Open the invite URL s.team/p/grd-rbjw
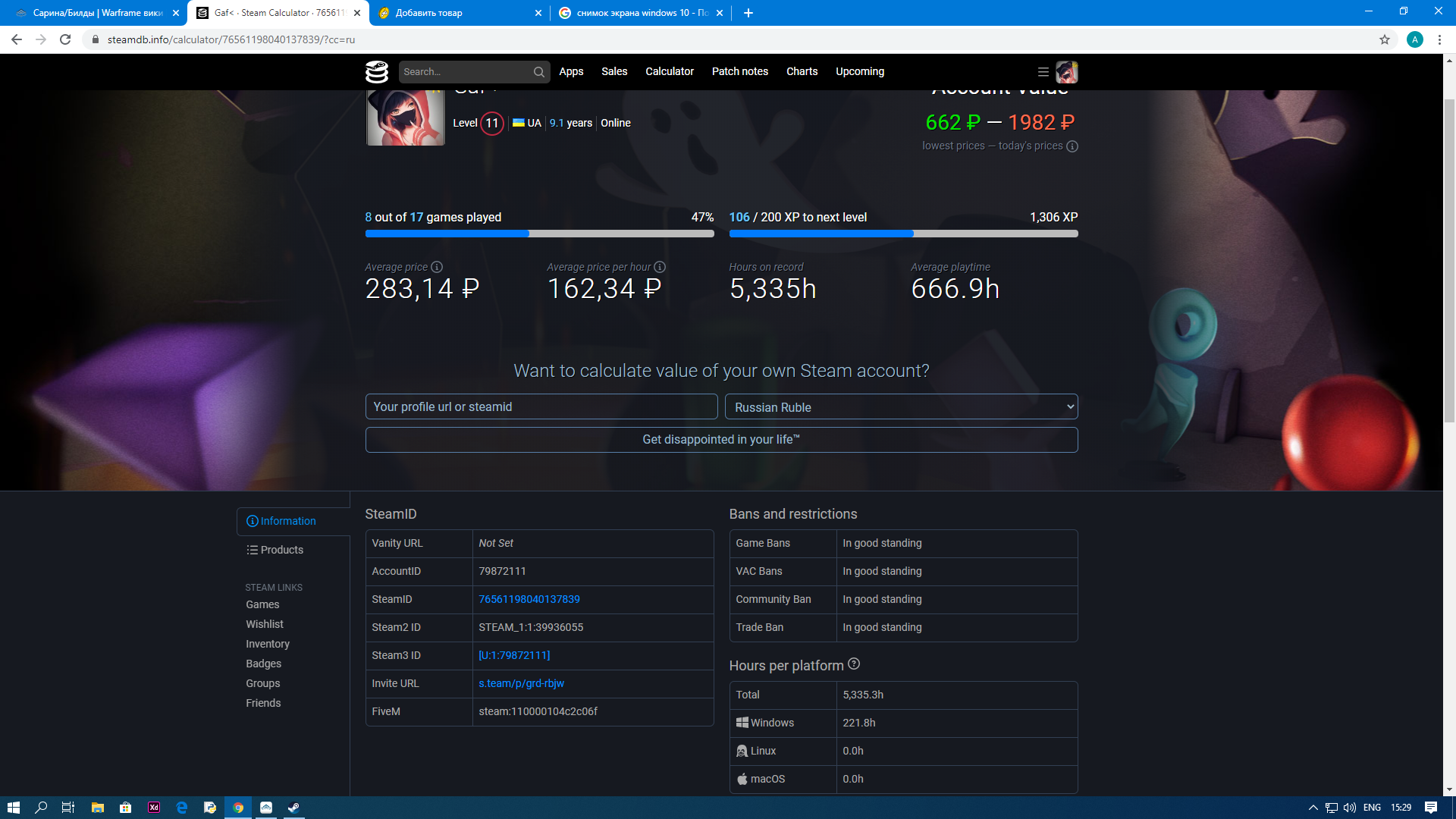 (x=521, y=683)
